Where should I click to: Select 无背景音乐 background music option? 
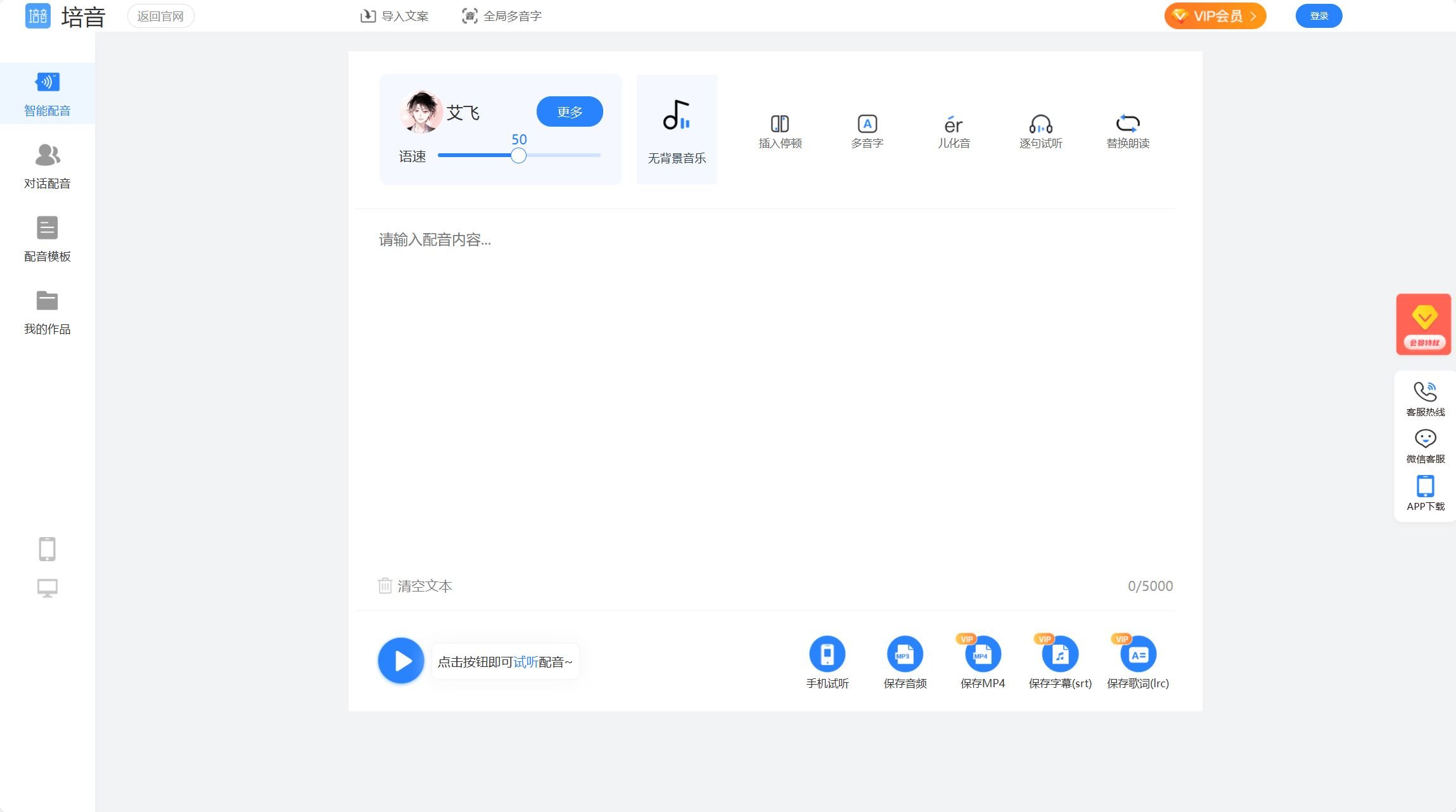pos(675,129)
